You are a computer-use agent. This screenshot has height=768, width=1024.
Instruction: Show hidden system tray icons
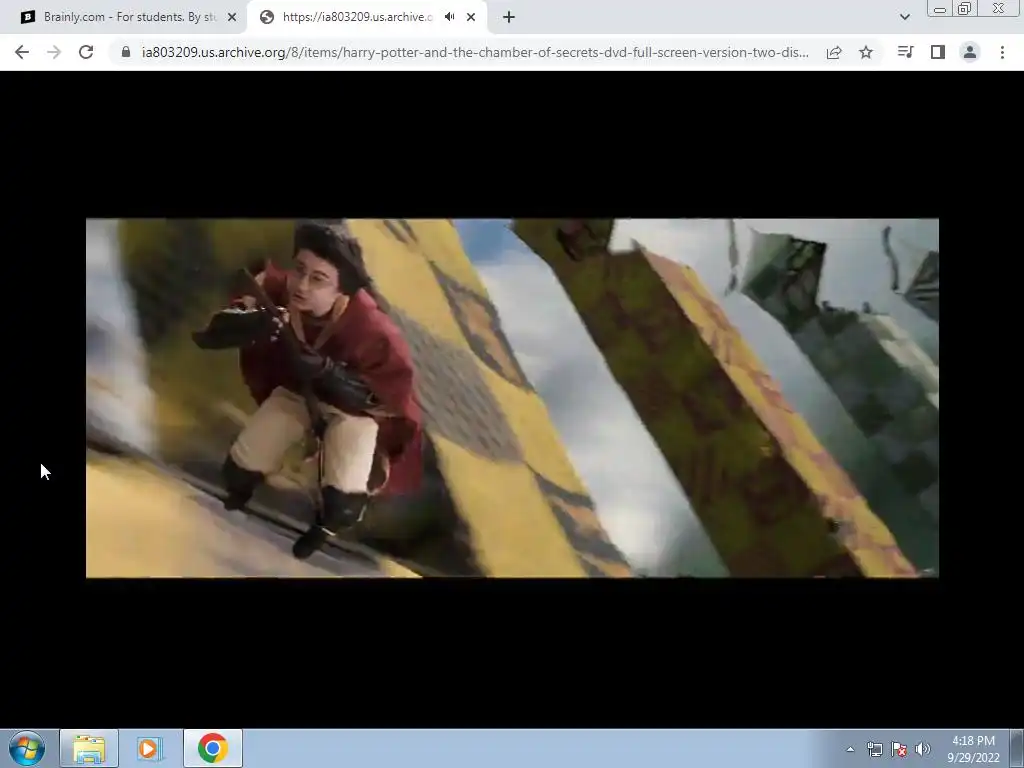click(x=850, y=749)
